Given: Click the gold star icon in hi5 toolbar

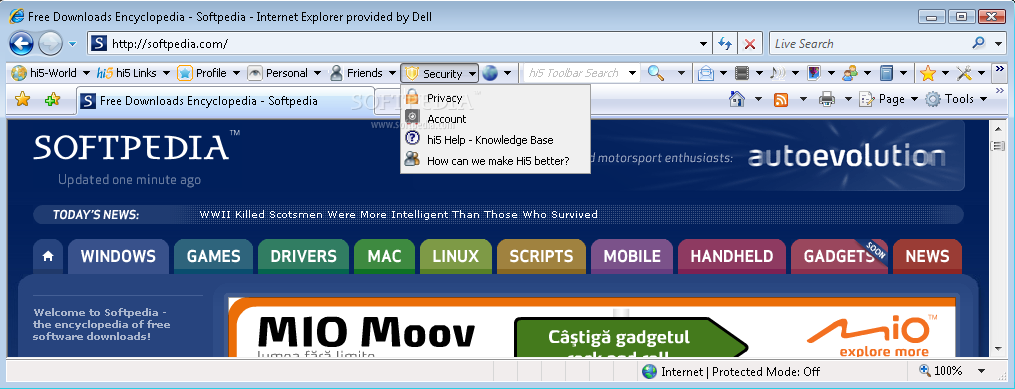Looking at the screenshot, I should [x=928, y=73].
